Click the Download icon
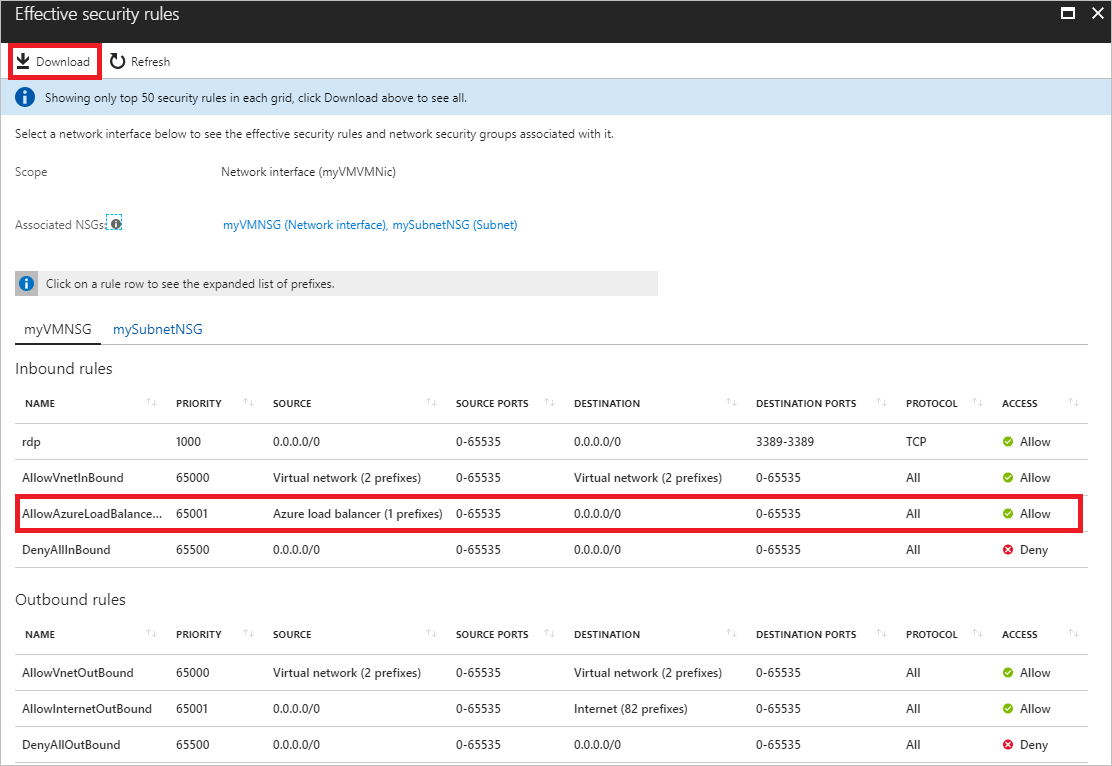Viewport: 1112px width, 766px height. 24,61
